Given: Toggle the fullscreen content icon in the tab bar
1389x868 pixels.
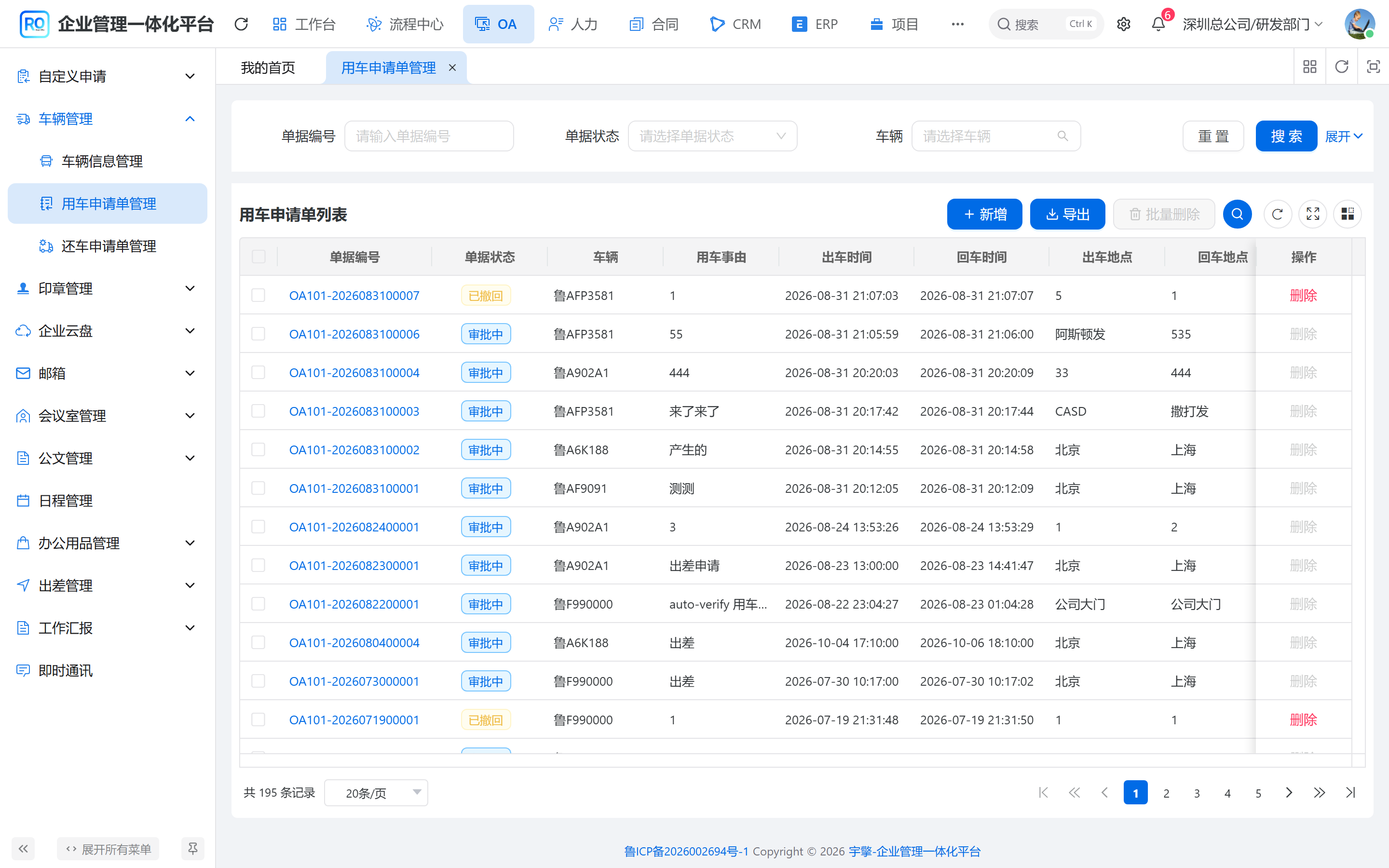Looking at the screenshot, I should (1373, 67).
